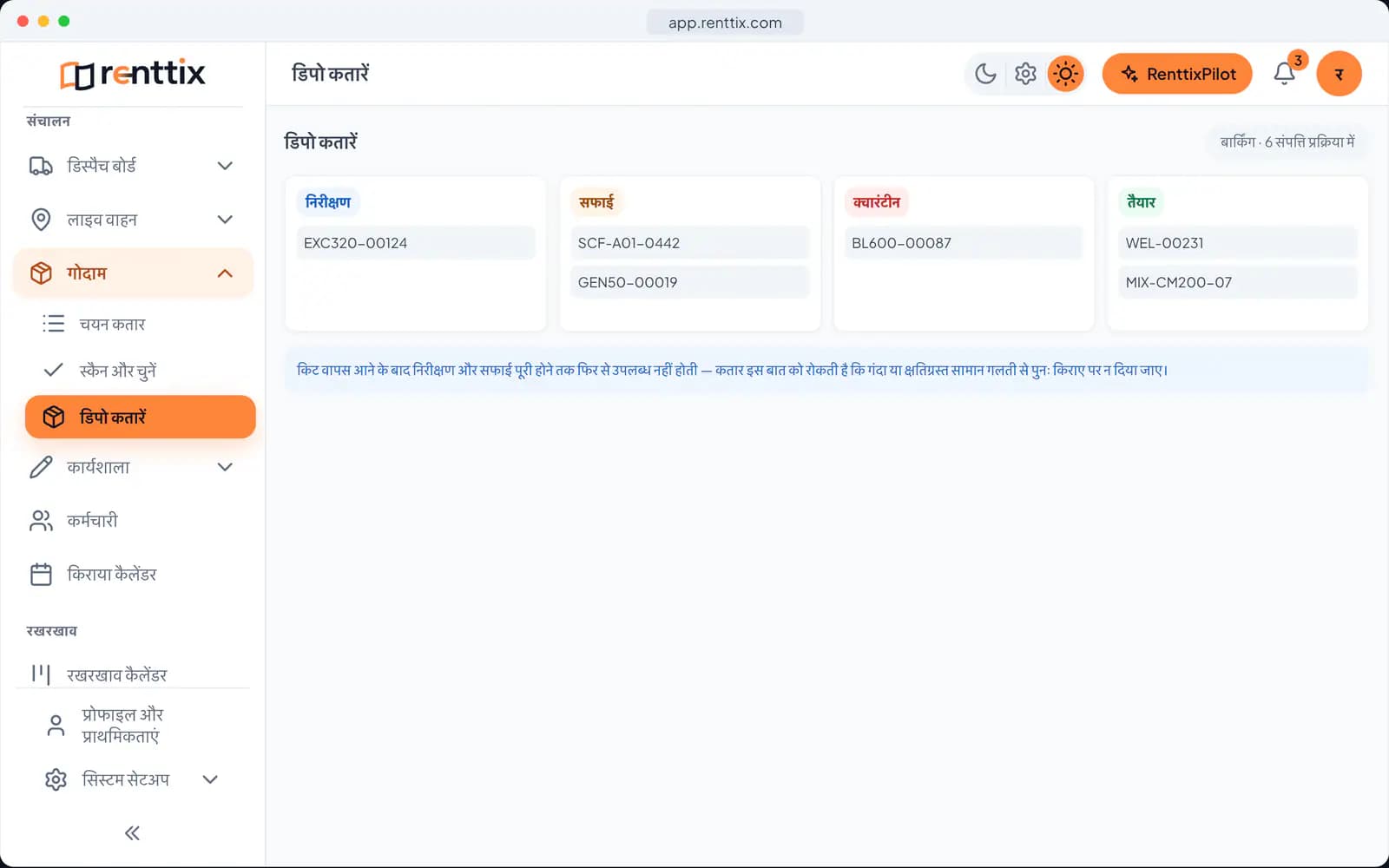Click asset MIX-CM200-07
This screenshot has height=868, width=1389.
1238,282
